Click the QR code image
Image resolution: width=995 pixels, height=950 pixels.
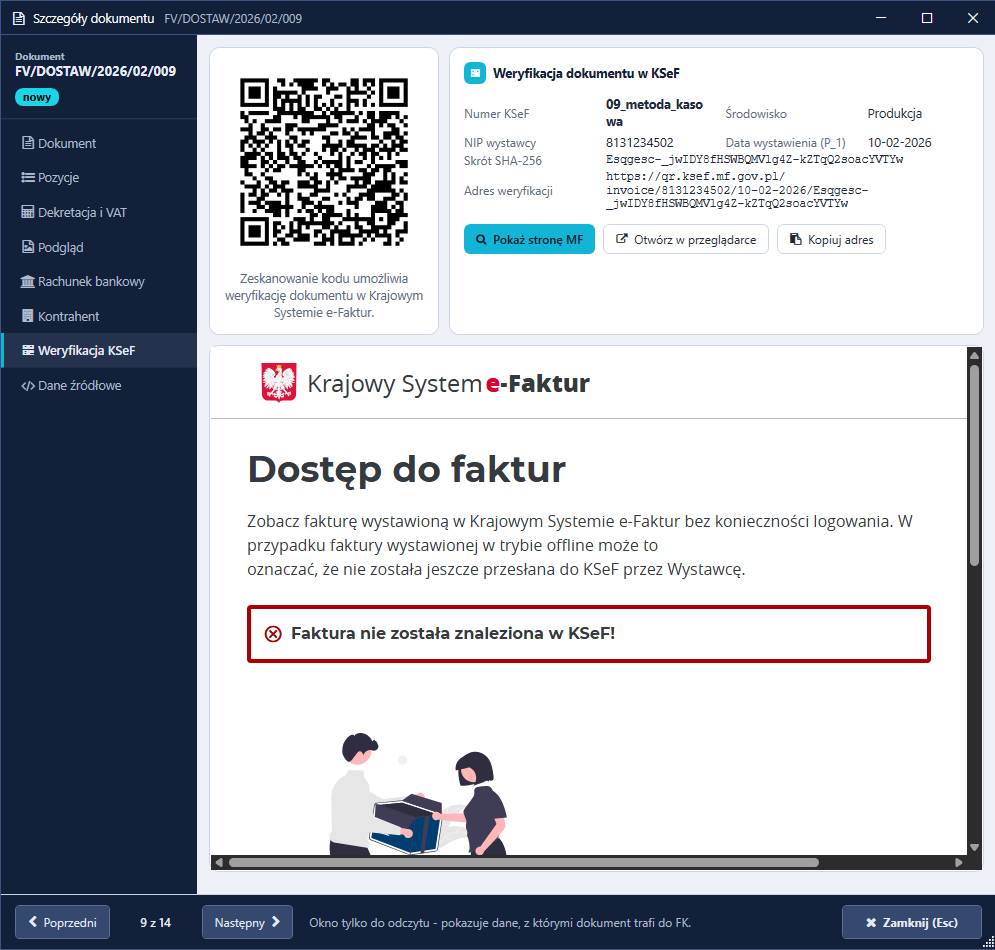pos(324,162)
